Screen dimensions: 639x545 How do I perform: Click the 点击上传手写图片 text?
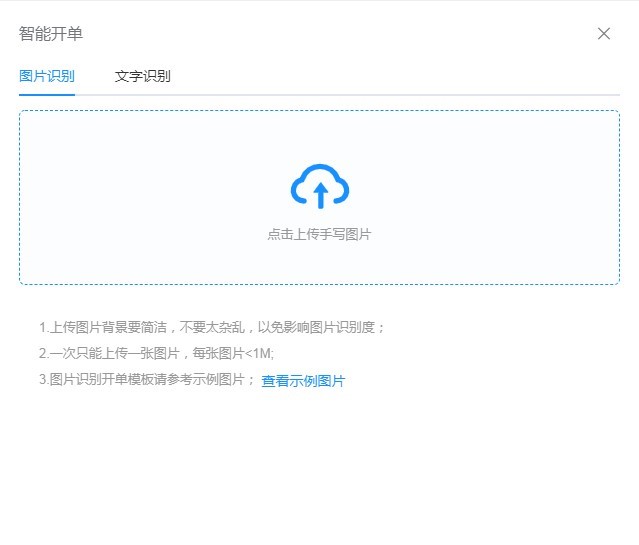[319, 234]
